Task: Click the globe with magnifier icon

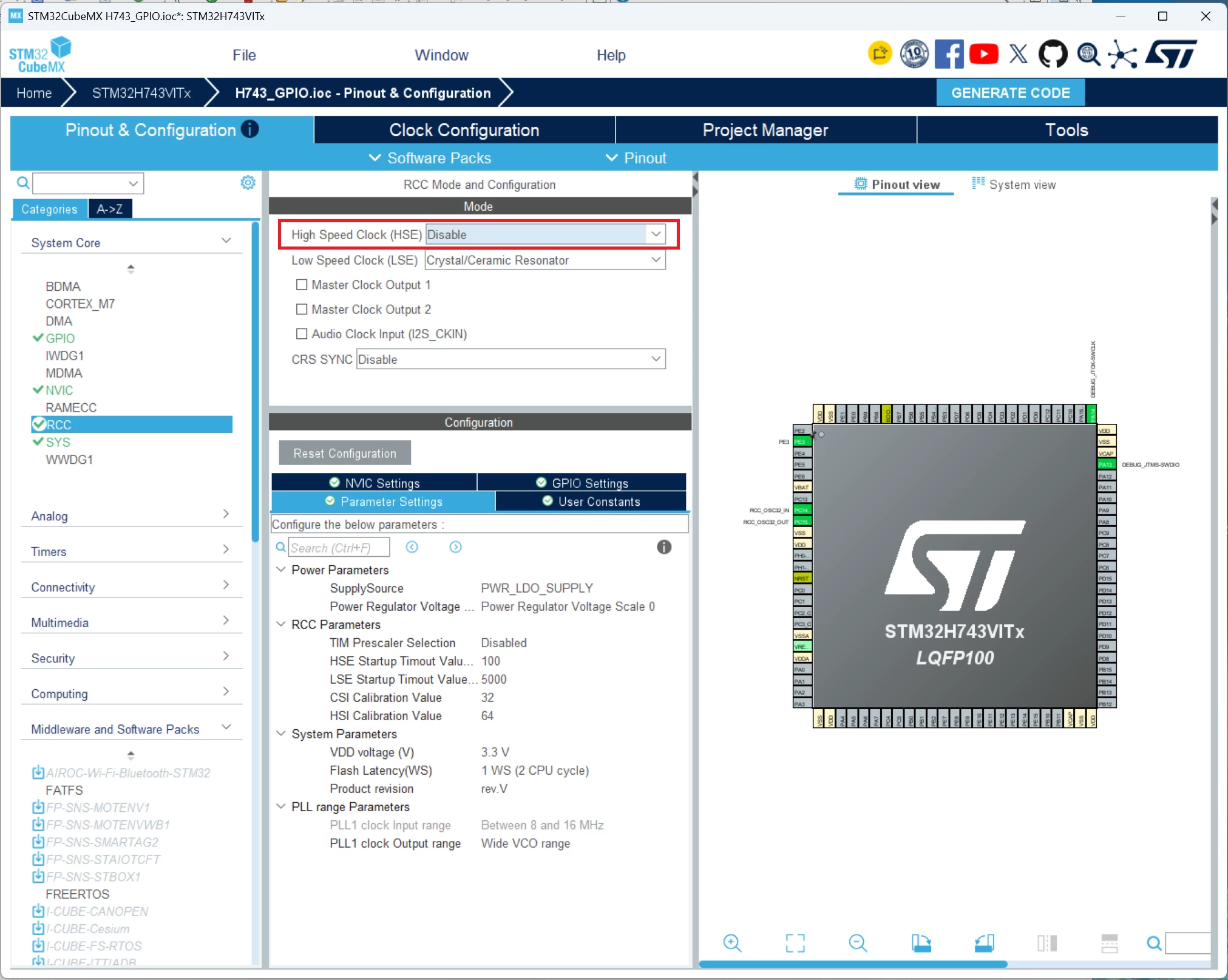Action: tap(1088, 54)
